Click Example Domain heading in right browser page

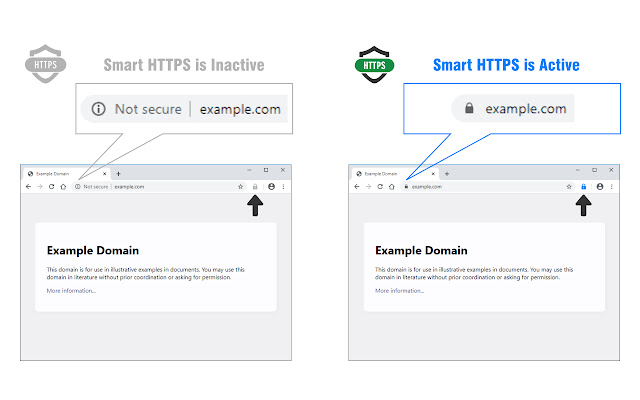coord(421,250)
